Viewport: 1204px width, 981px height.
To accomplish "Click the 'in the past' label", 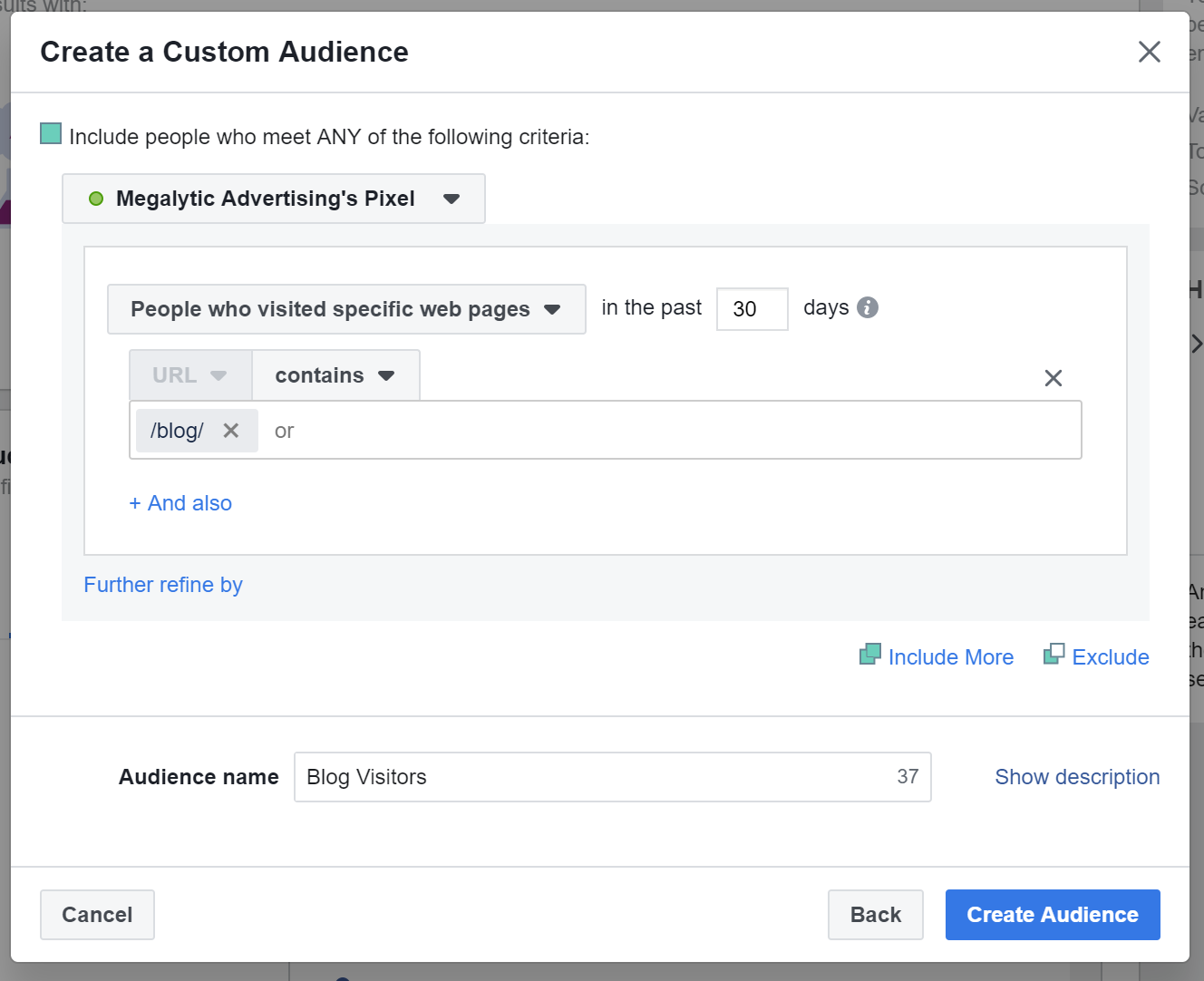I will [x=651, y=307].
